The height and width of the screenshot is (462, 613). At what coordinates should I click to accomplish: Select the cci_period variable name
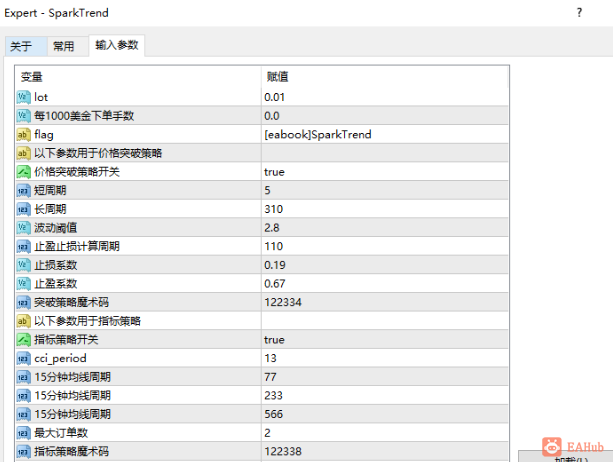tap(60, 358)
